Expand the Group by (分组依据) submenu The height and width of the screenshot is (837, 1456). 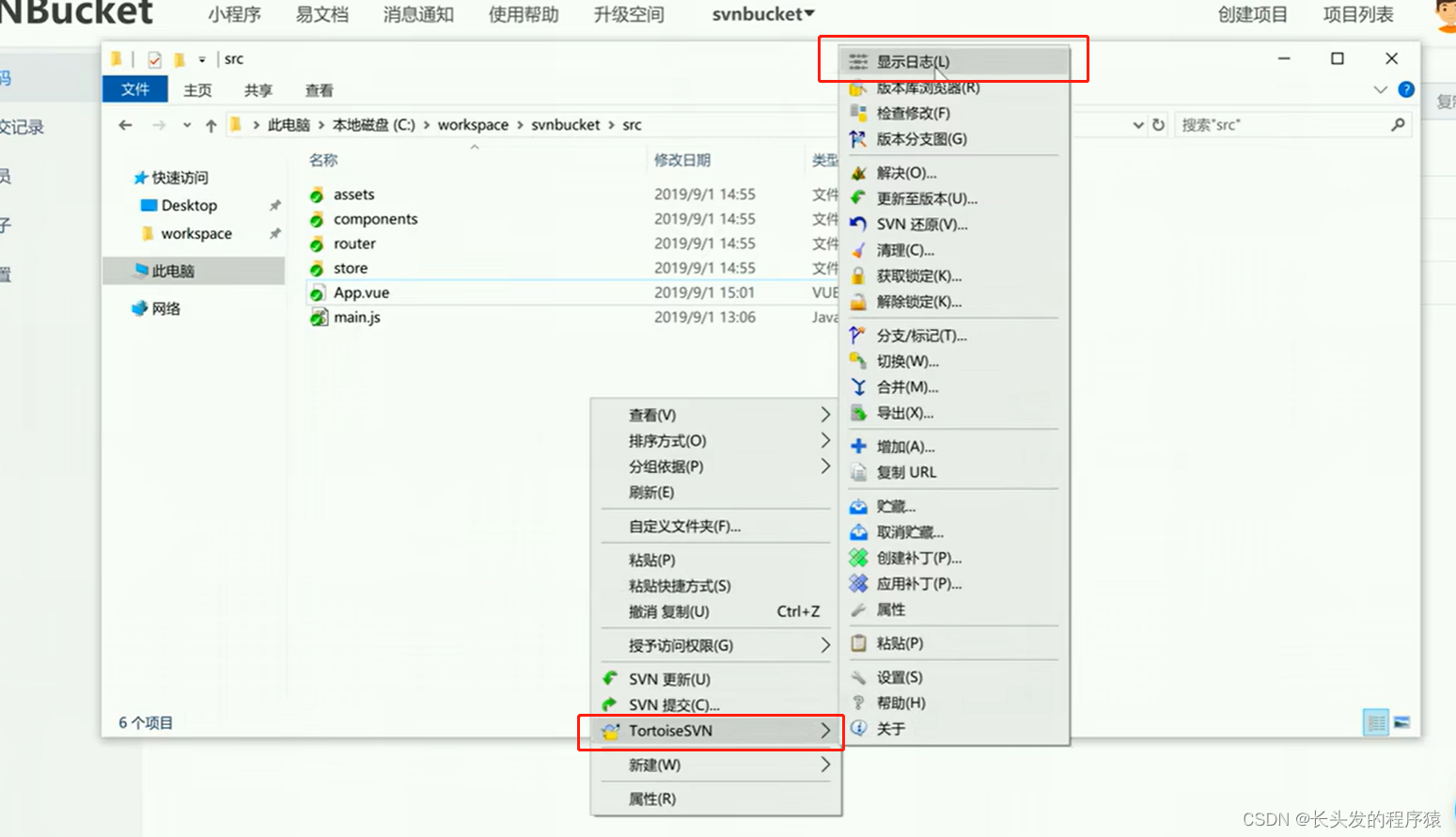point(715,466)
